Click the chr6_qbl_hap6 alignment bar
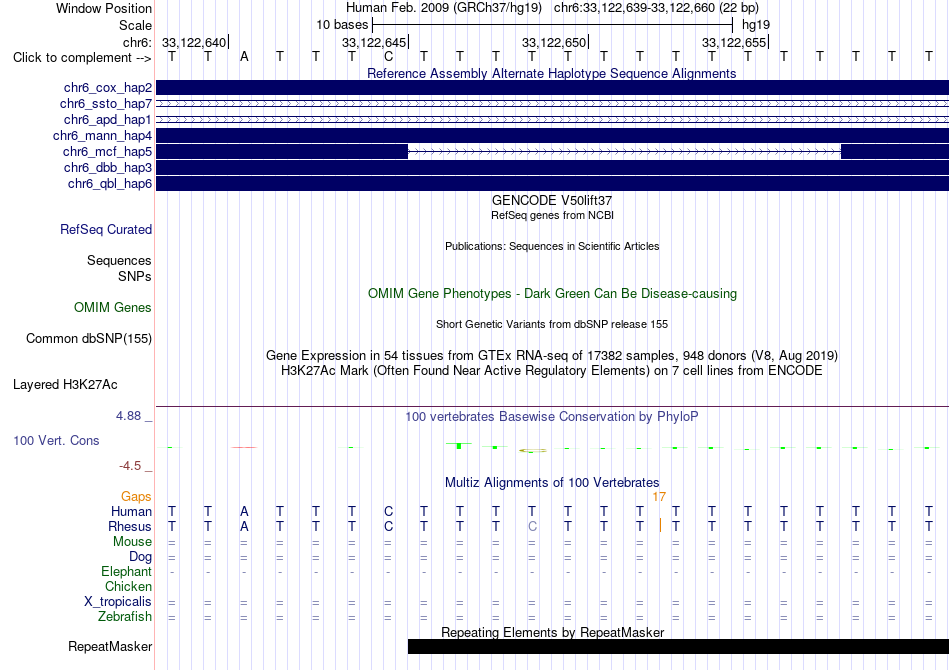The image size is (950, 670). click(552, 183)
